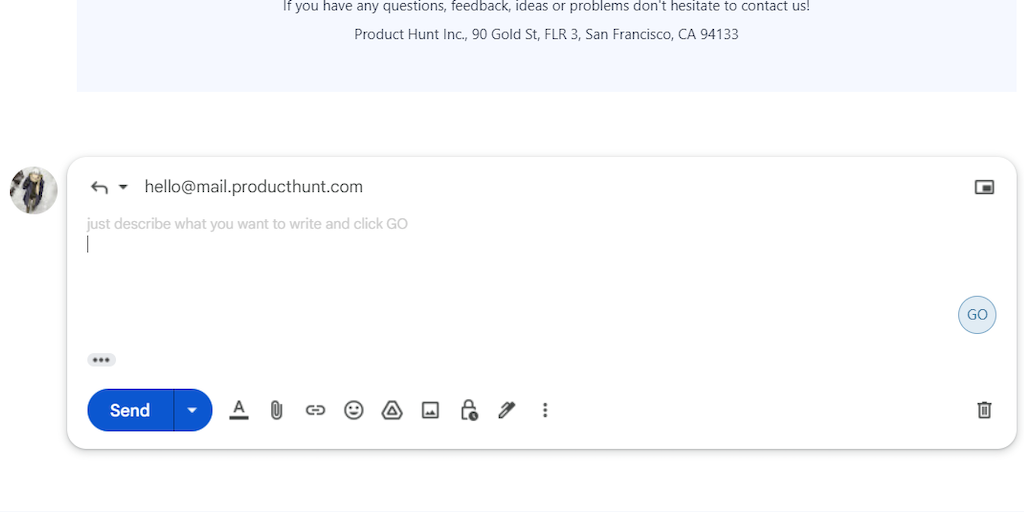Discard the draft with trash icon
The width and height of the screenshot is (1024, 512).
click(x=984, y=410)
